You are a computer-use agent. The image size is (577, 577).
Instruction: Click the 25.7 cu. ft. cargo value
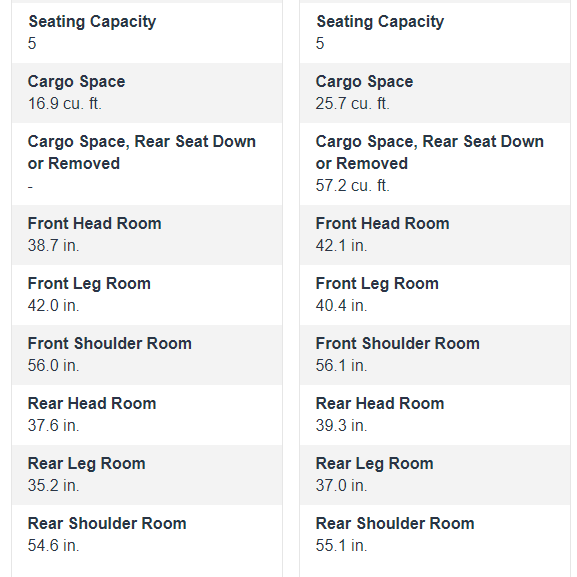click(x=353, y=103)
